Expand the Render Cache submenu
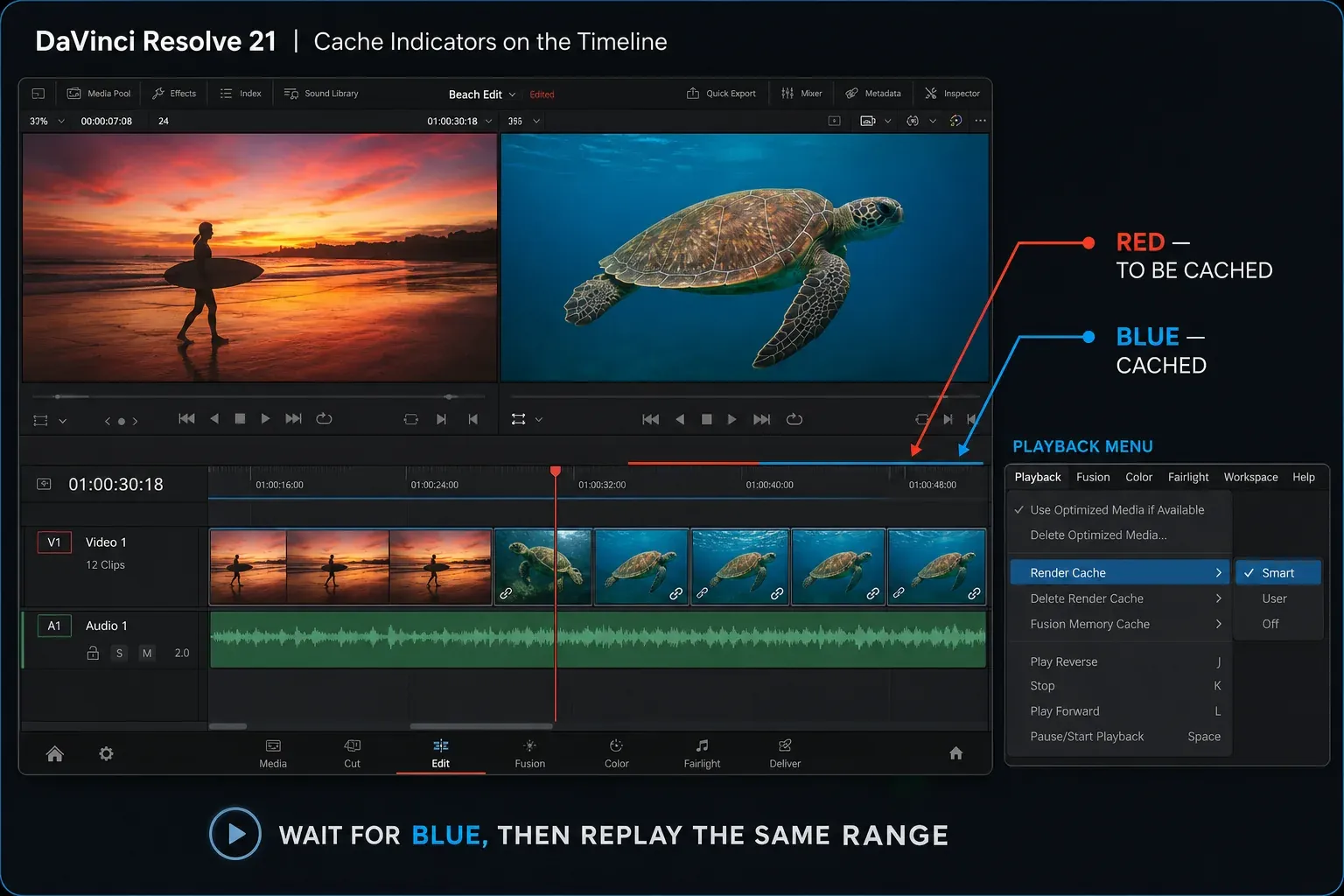The image size is (1344, 896). [x=1120, y=572]
